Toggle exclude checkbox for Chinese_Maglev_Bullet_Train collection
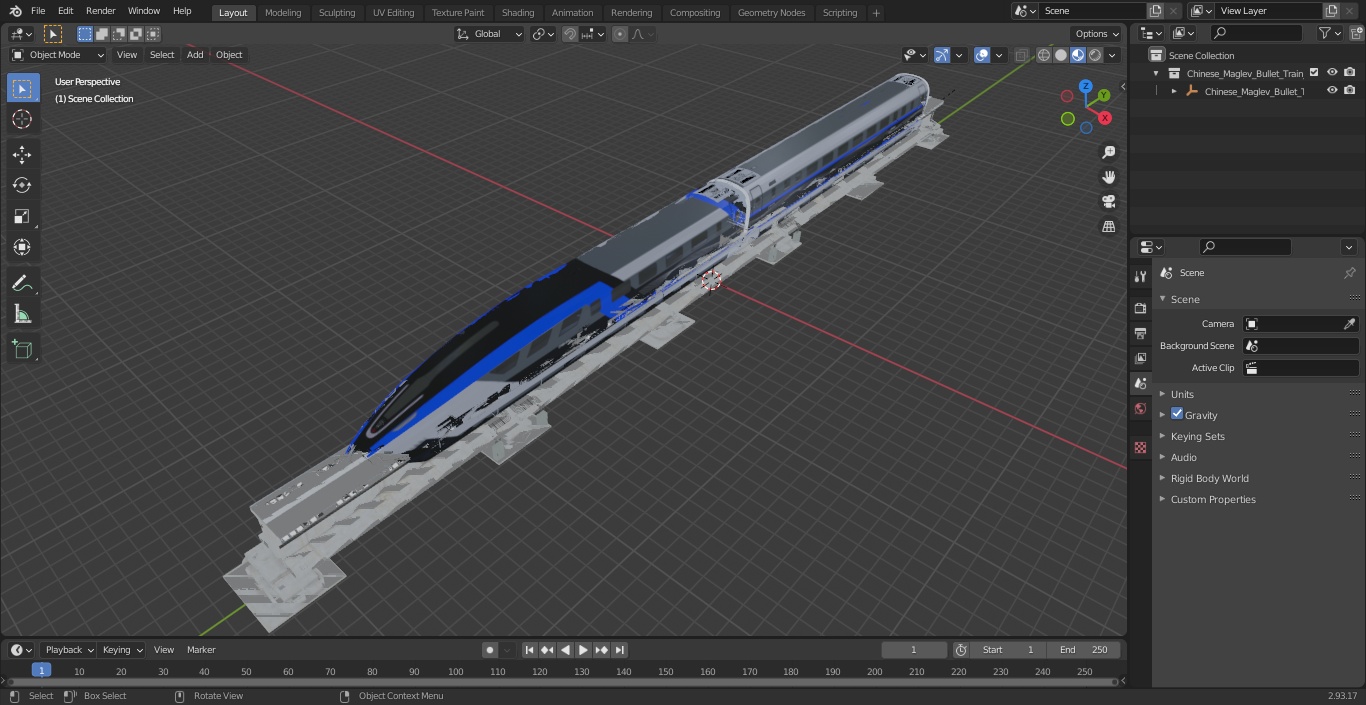The image size is (1366, 705). tap(1314, 73)
